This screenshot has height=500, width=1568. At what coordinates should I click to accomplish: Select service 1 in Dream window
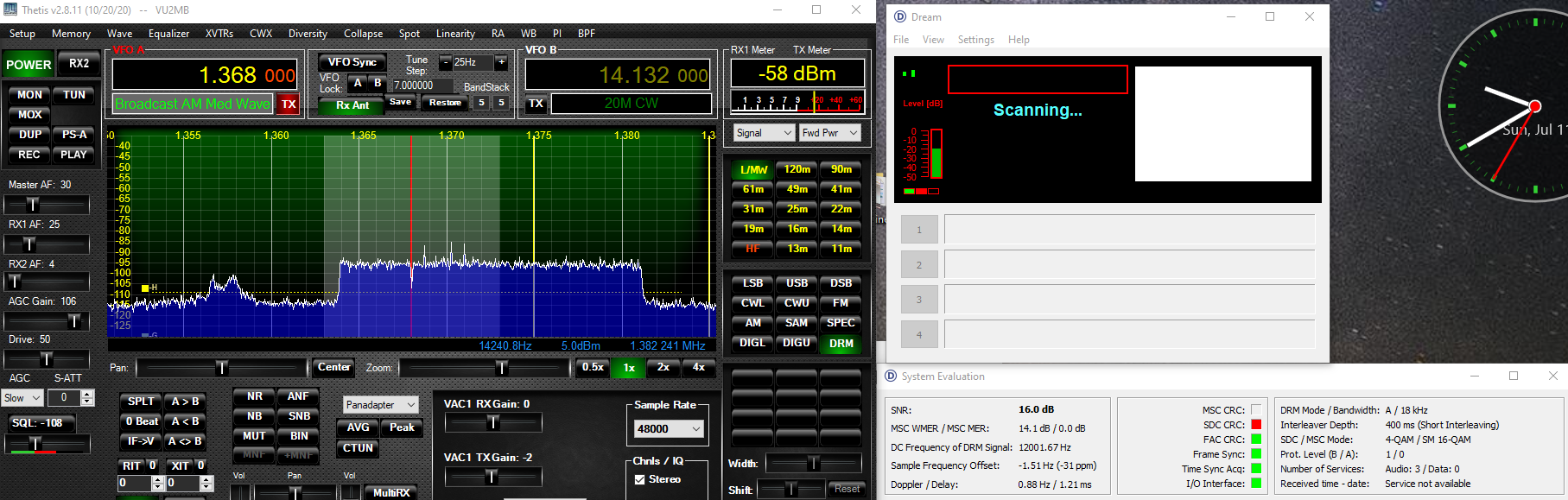pos(919,230)
